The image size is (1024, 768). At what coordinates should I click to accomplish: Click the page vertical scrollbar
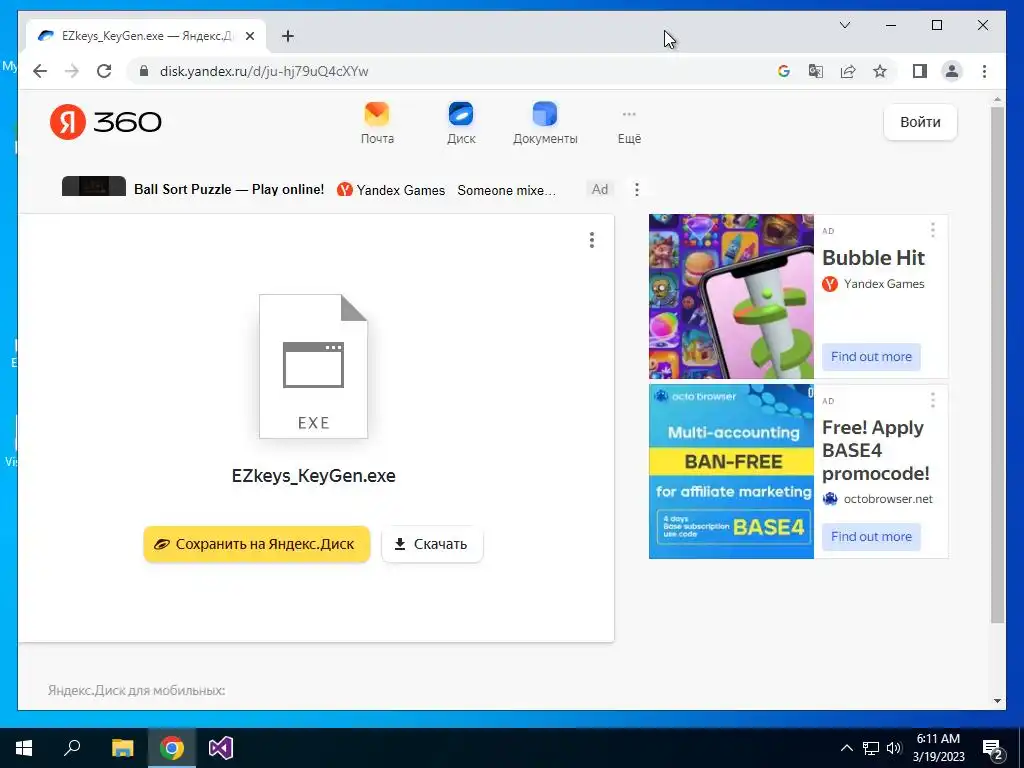click(997, 364)
